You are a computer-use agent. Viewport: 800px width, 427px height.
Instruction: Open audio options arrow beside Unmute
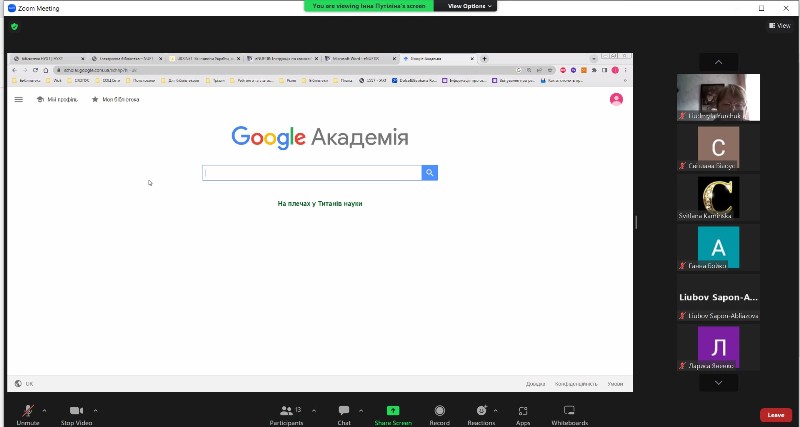[x=44, y=410]
